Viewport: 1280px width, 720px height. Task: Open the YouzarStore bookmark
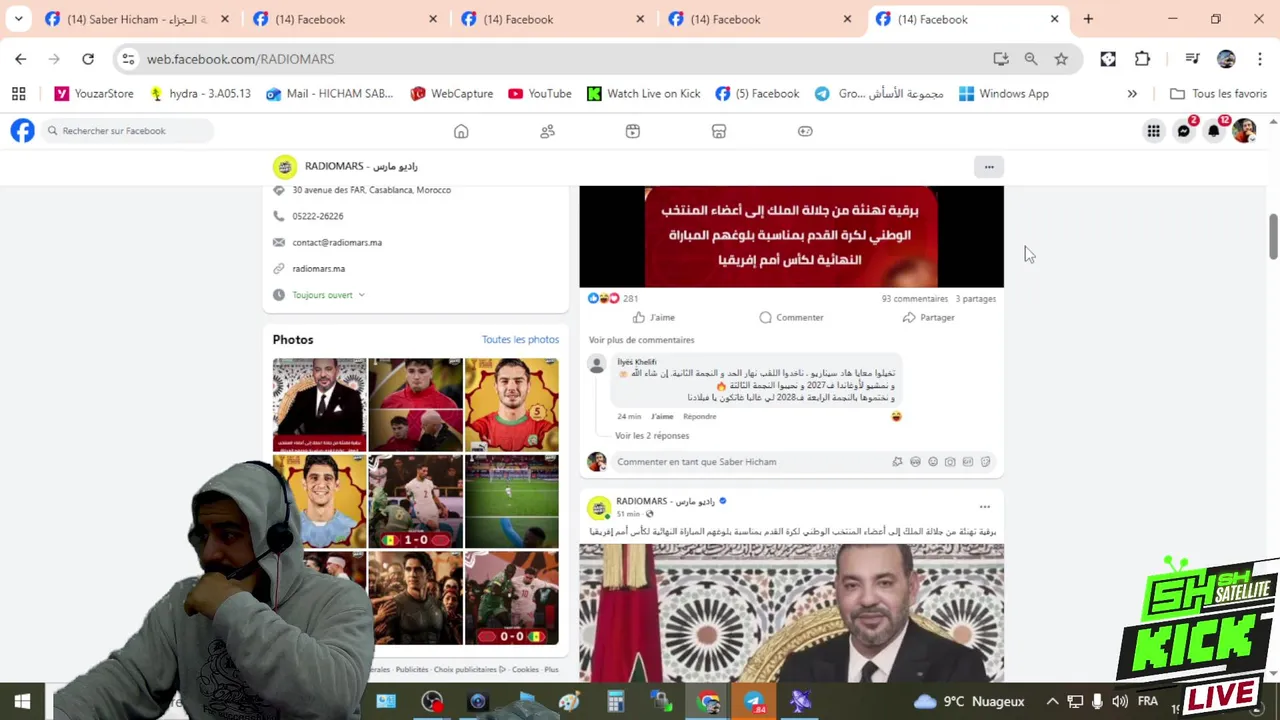tap(94, 94)
